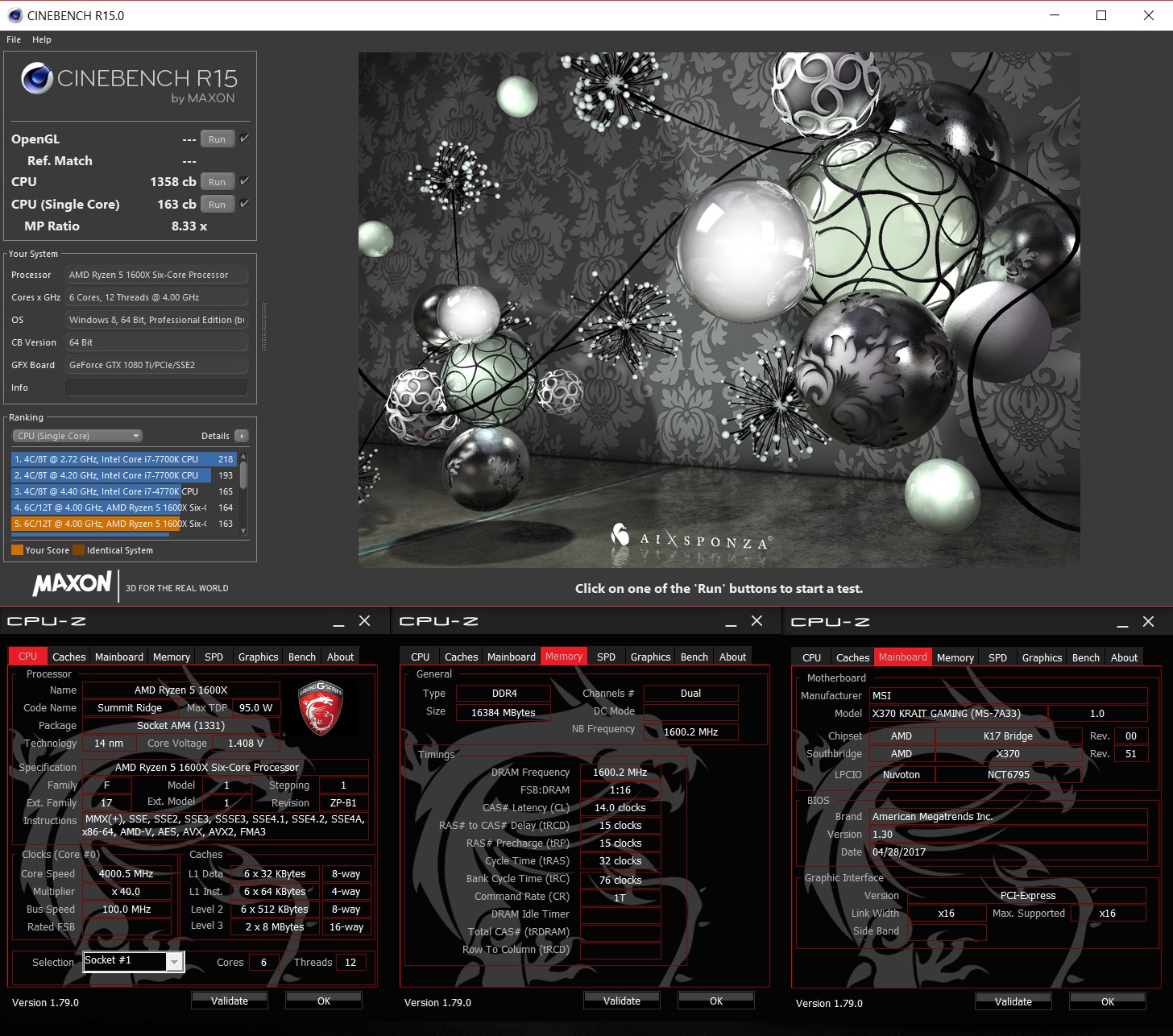The image size is (1173, 1036).
Task: Click the Ranking list vertical scrollbar
Action: (x=243, y=493)
